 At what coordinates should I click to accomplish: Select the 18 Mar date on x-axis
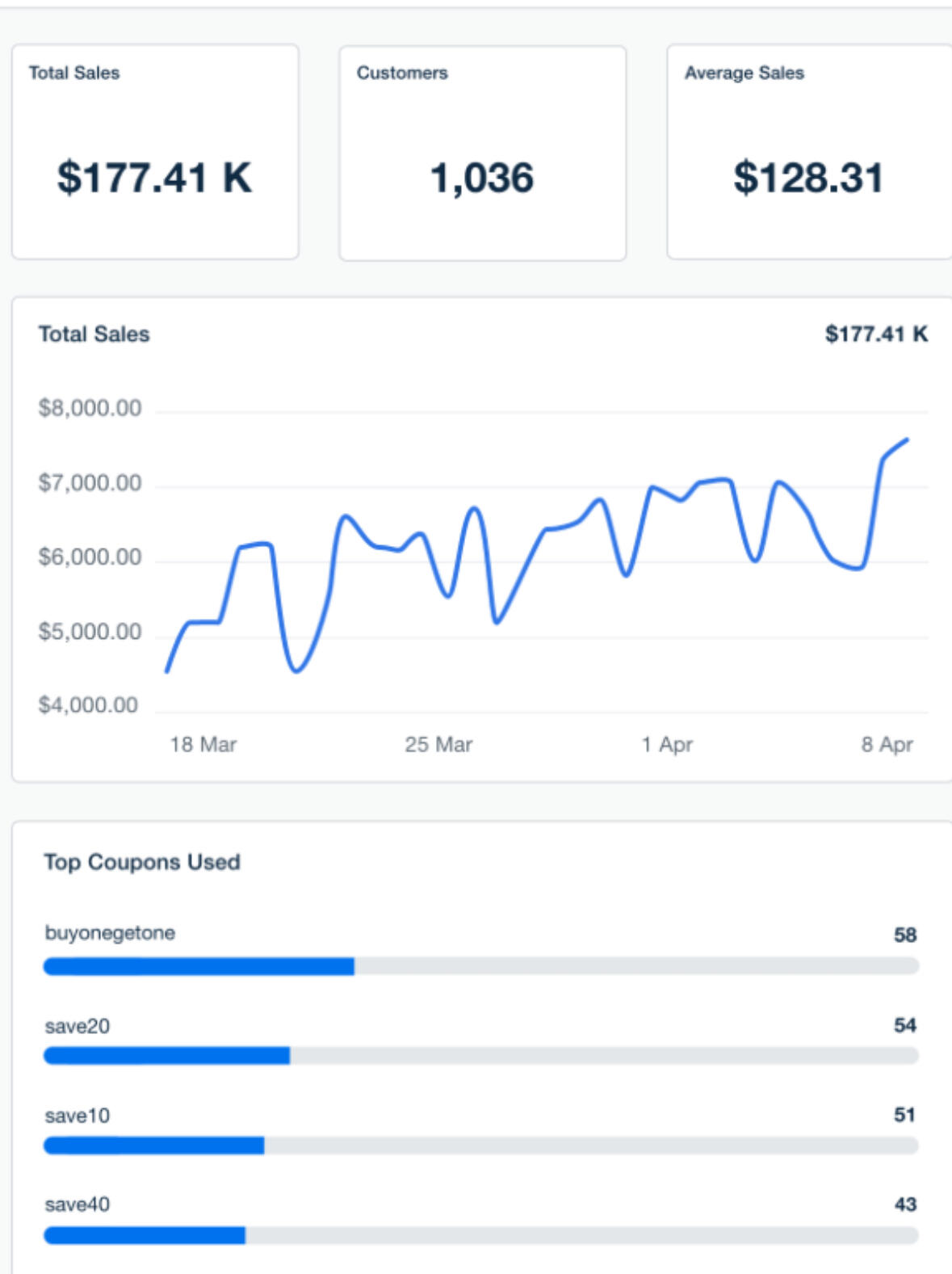coord(203,744)
